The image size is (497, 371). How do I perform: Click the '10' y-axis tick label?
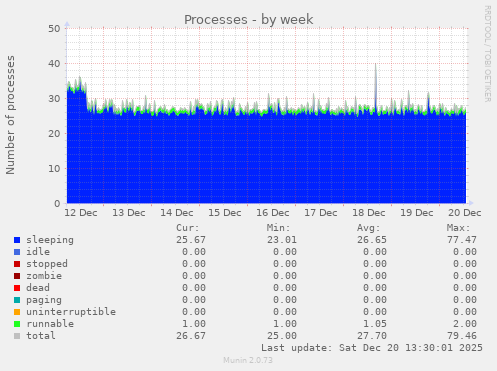click(x=54, y=169)
